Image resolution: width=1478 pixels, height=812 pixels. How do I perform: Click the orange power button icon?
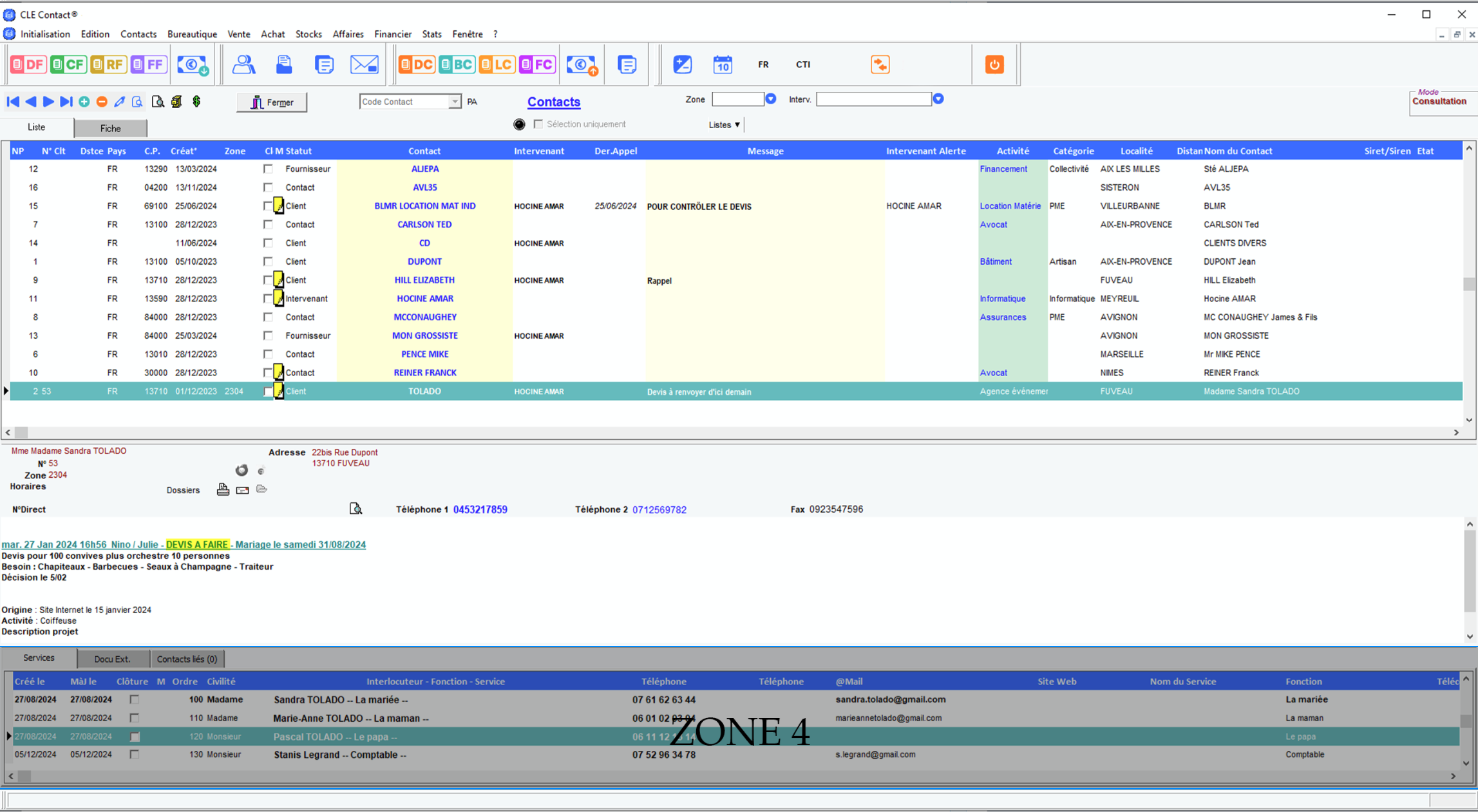(x=994, y=64)
